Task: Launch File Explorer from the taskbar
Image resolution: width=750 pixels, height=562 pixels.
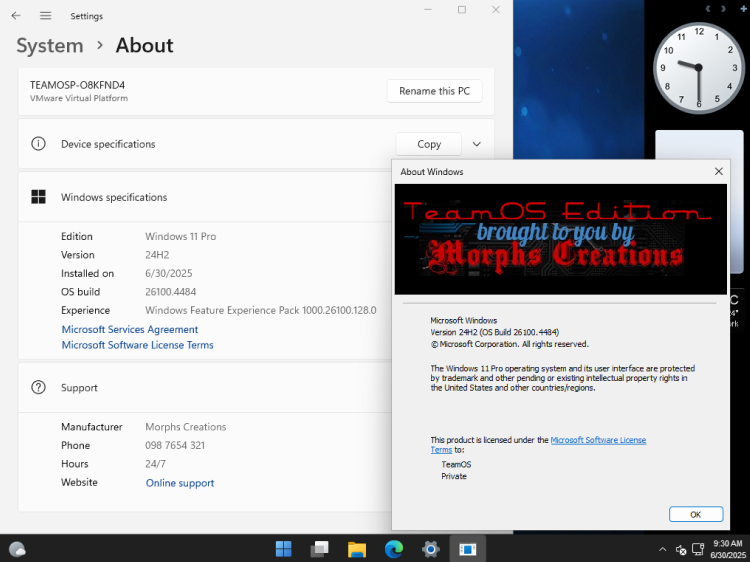Action: point(357,549)
